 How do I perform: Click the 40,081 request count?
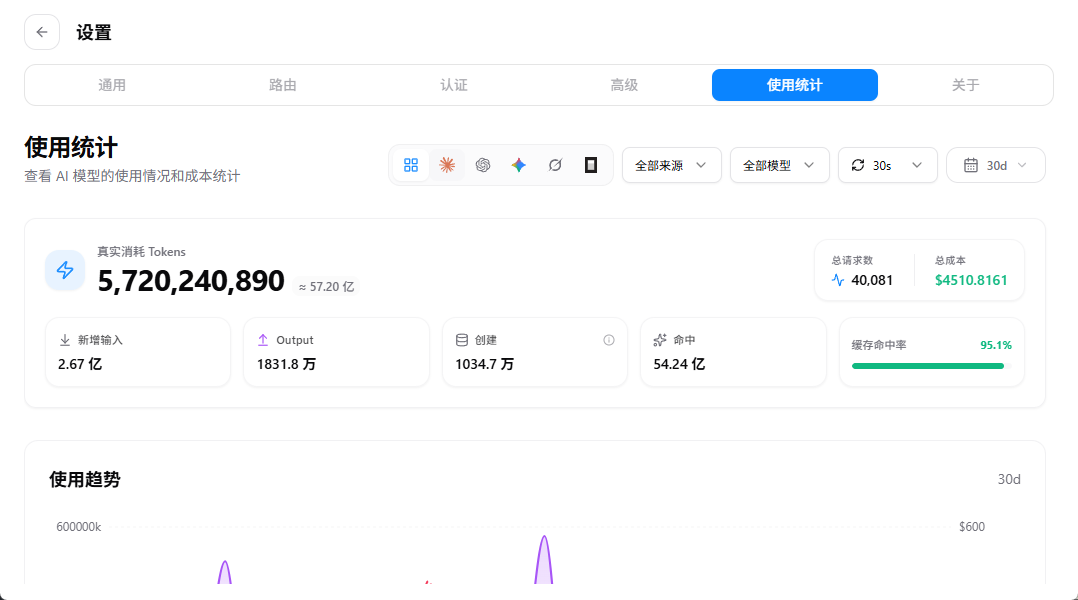[872, 280]
